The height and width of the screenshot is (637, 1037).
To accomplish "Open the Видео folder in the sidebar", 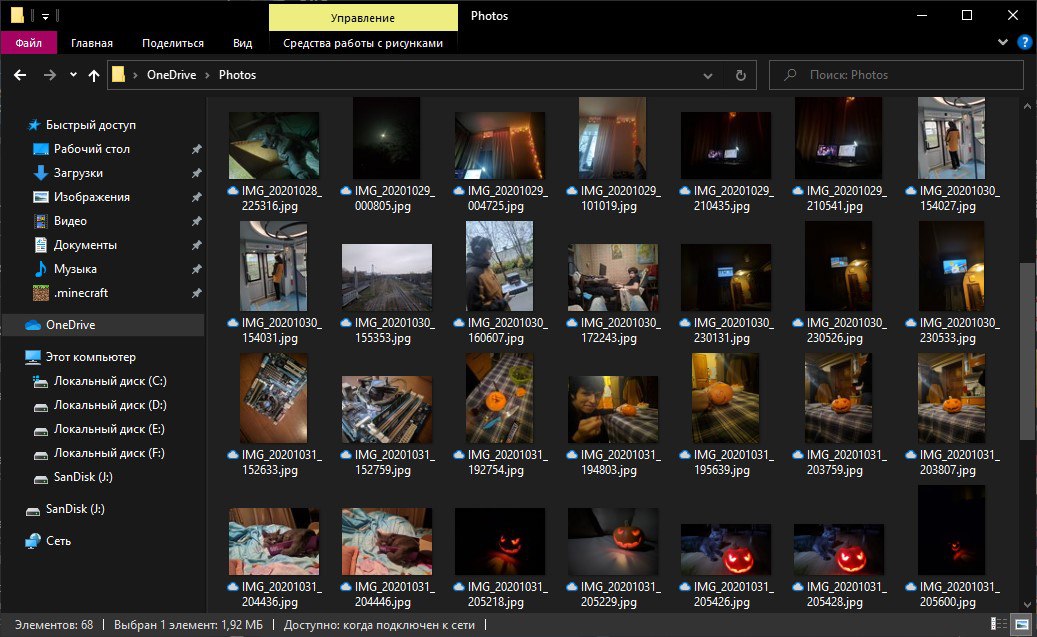I will pos(70,221).
